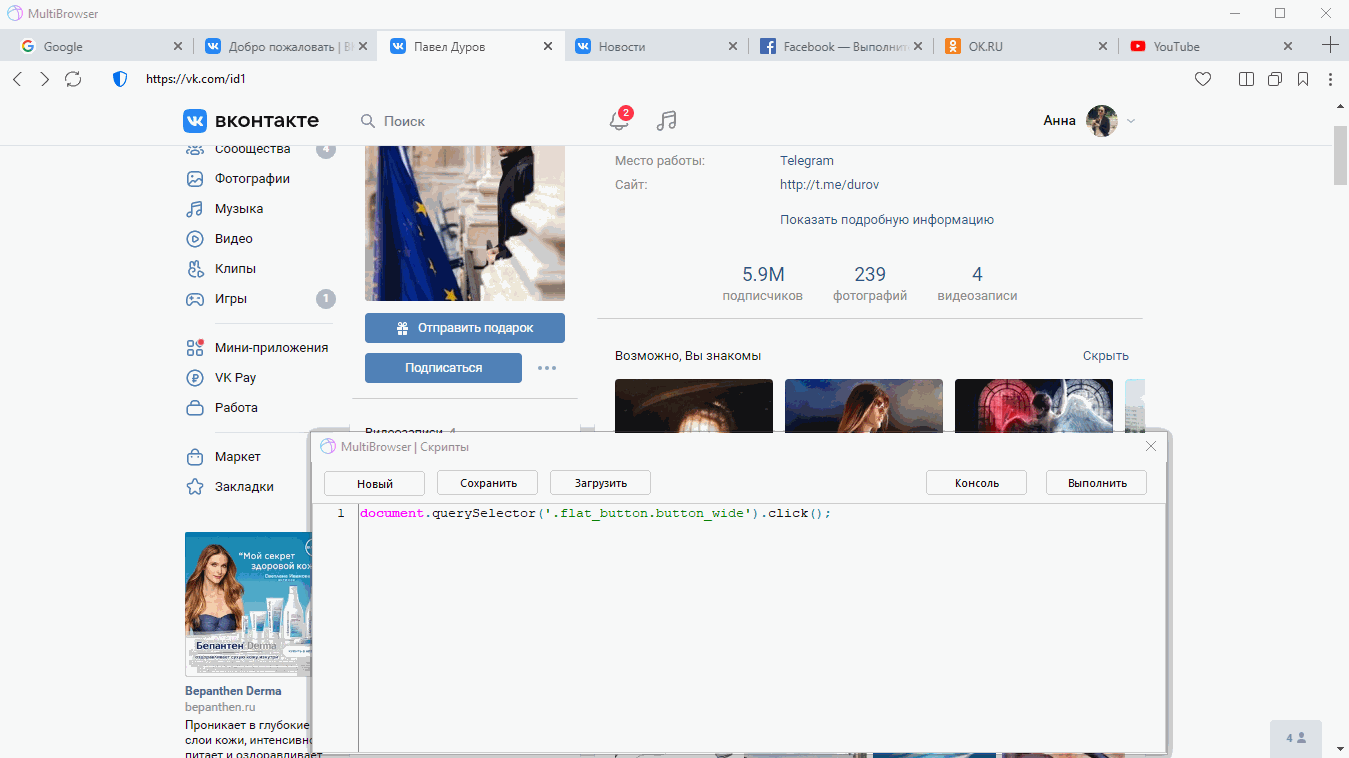Viewport: 1349px width, 758px height.
Task: Run the script with the Выполнить button
Action: 1095,482
